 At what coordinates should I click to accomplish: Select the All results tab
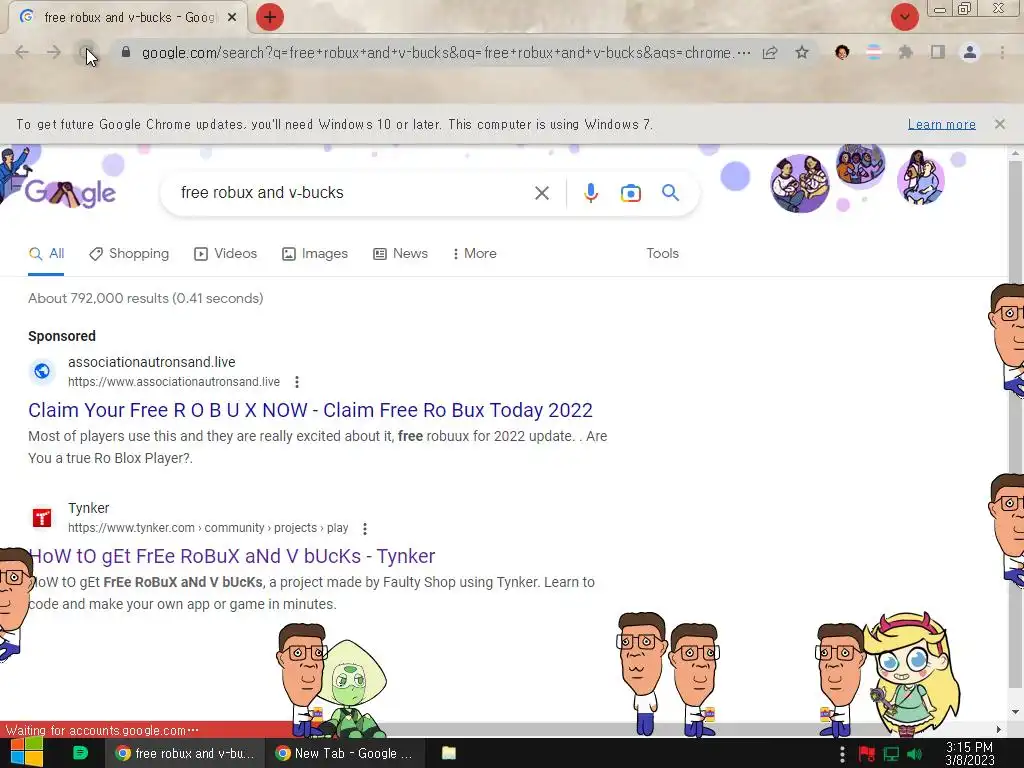tap(46, 254)
